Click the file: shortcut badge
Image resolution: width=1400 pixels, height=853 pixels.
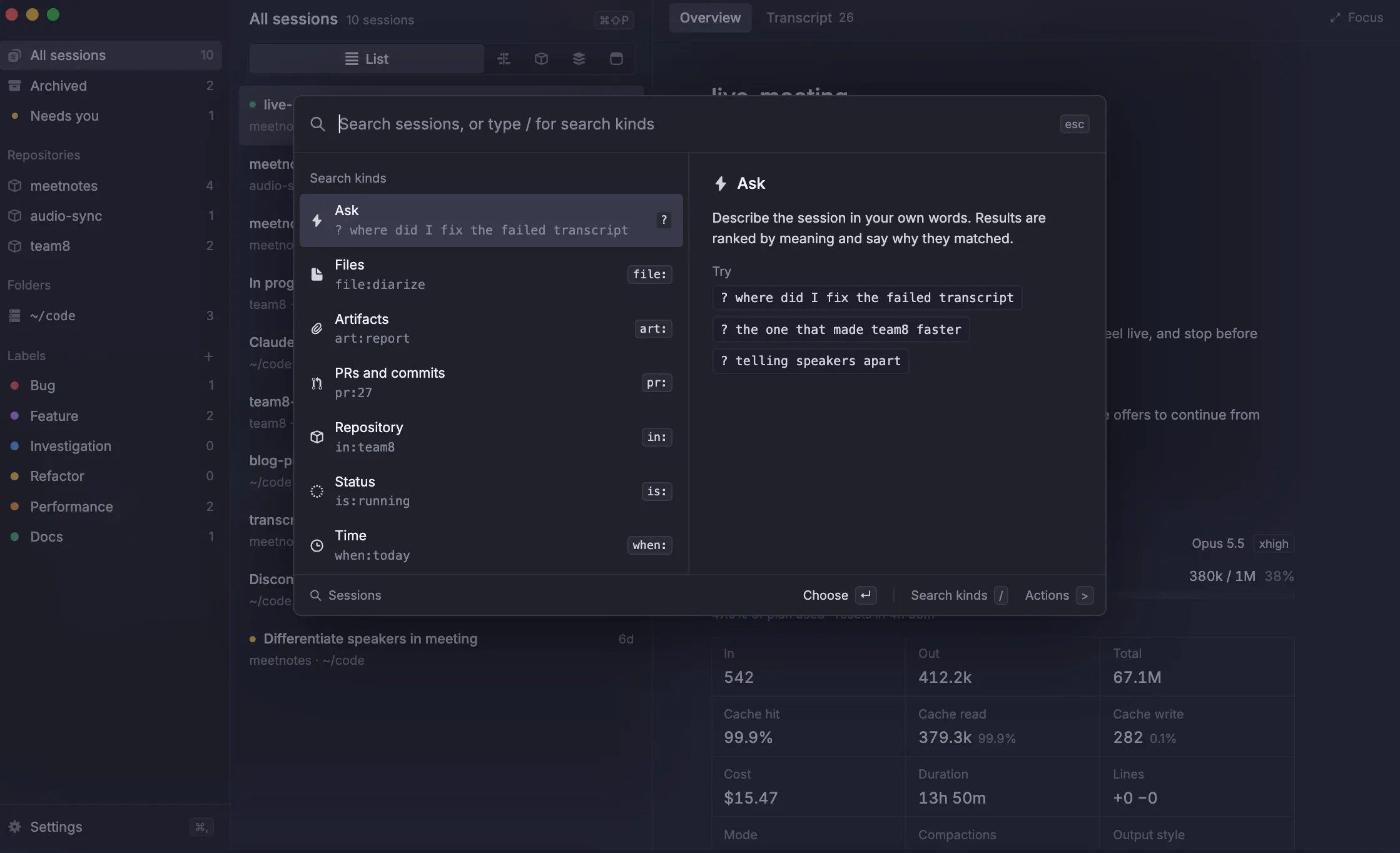pyautogui.click(x=649, y=275)
